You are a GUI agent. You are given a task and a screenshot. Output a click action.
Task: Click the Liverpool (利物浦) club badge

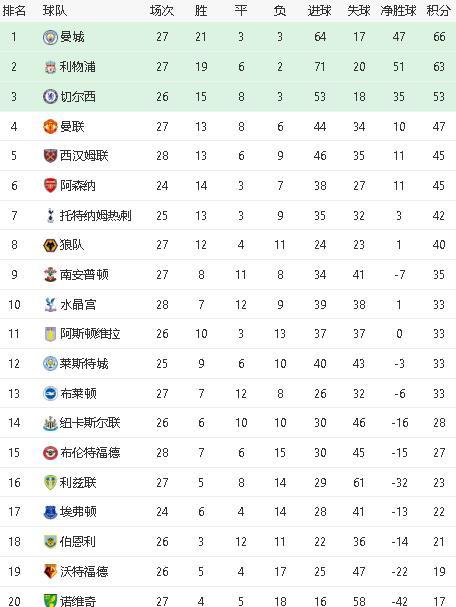tap(50, 67)
